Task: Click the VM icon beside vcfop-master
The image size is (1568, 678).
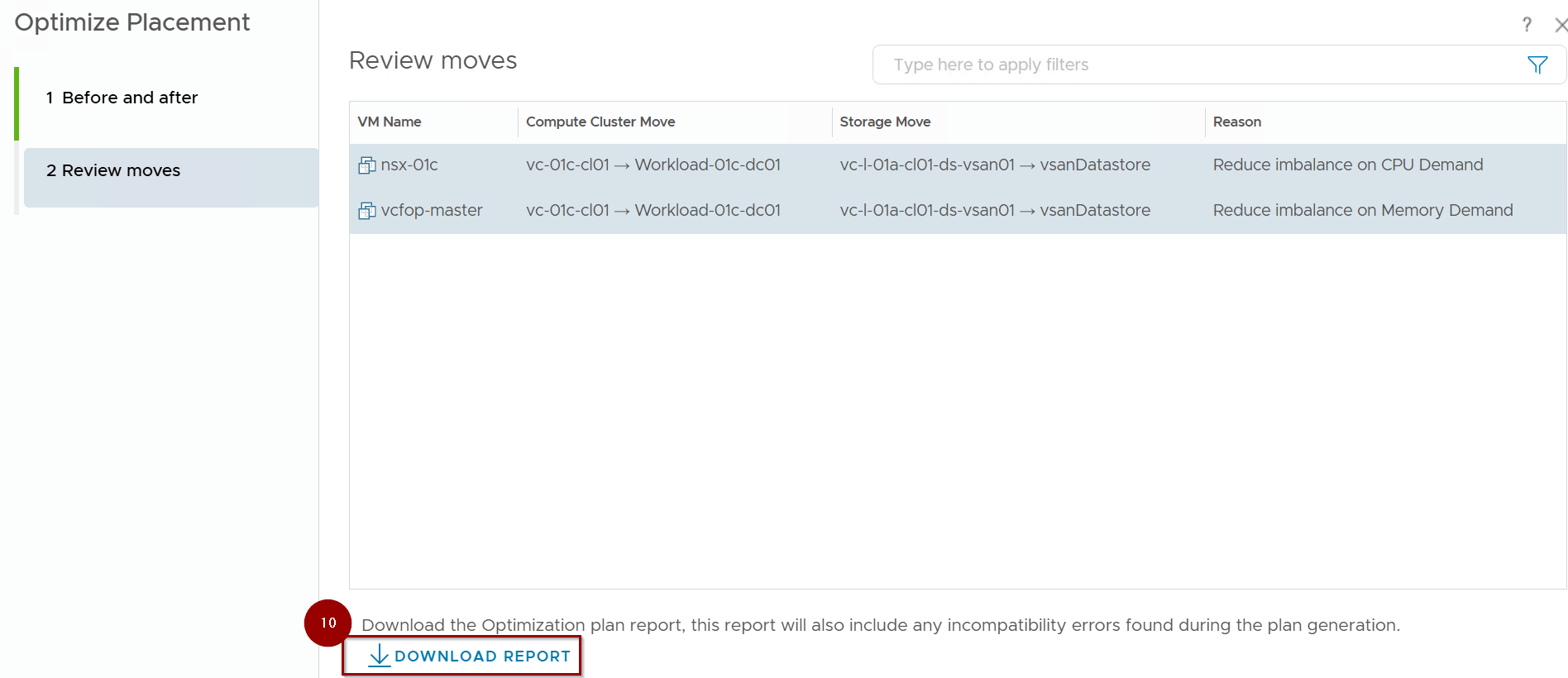Action: point(366,211)
